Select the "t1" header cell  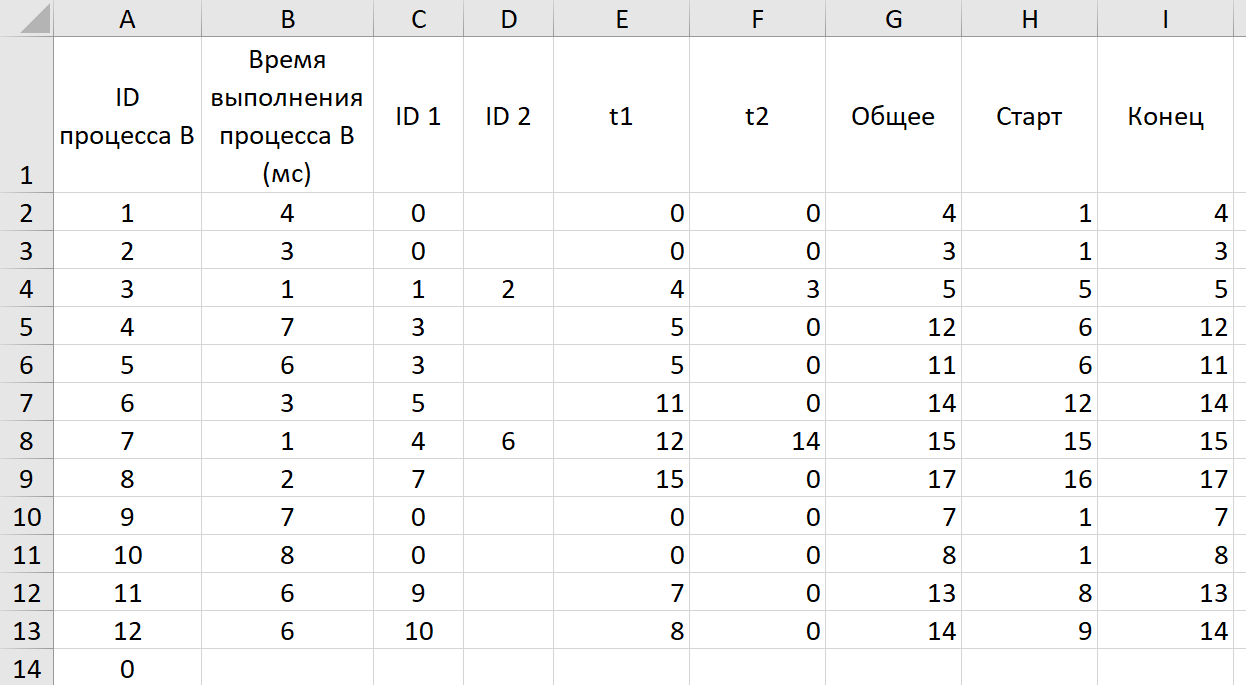(x=621, y=116)
